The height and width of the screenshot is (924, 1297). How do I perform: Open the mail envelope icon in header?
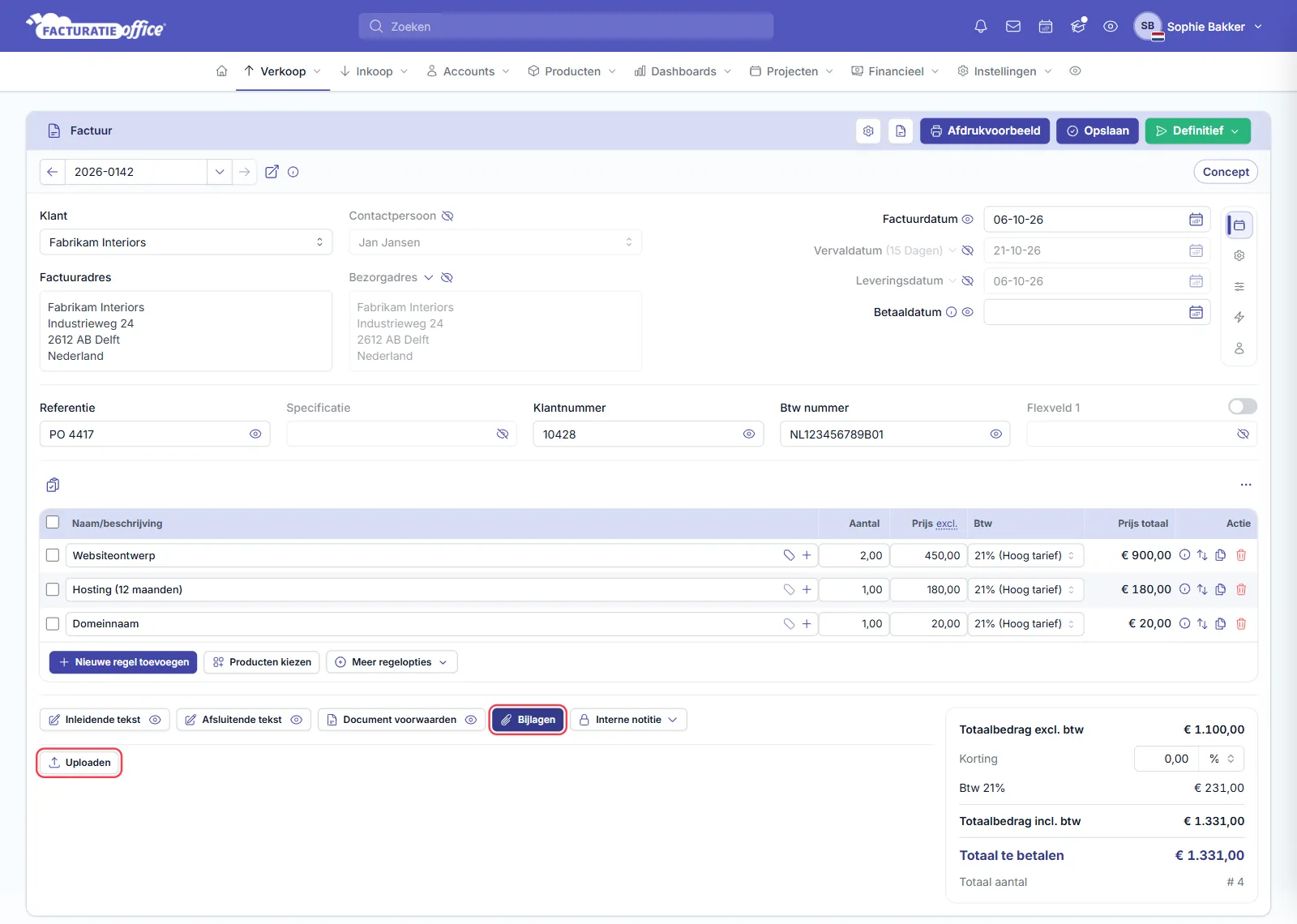(x=1013, y=27)
